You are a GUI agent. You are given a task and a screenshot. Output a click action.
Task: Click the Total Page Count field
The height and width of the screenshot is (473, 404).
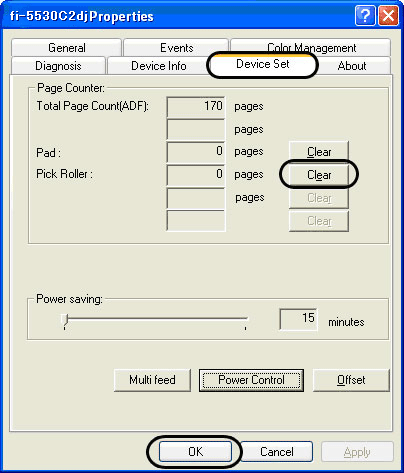tap(196, 107)
